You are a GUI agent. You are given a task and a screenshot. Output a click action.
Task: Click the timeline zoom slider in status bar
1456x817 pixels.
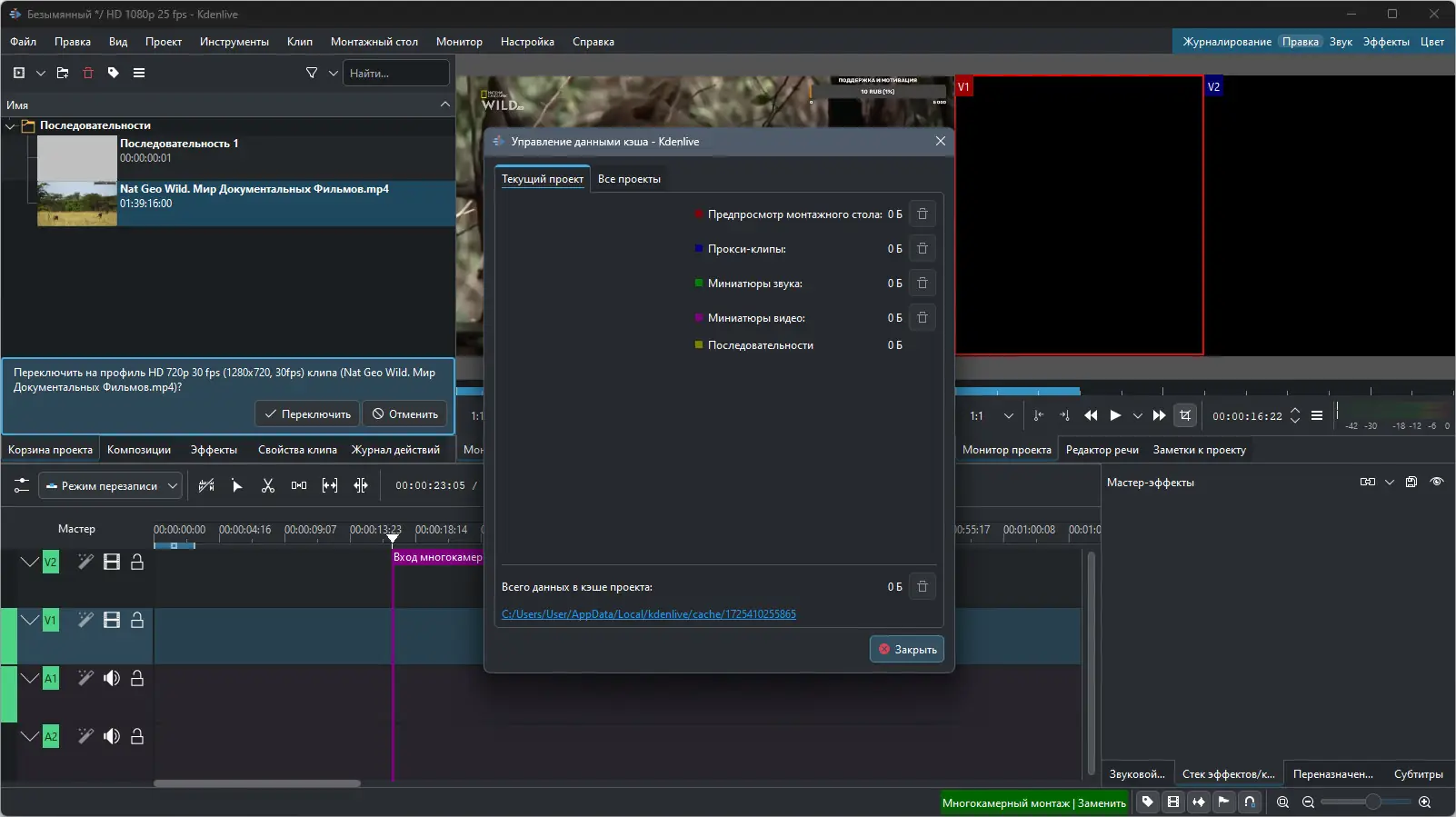click(1372, 802)
